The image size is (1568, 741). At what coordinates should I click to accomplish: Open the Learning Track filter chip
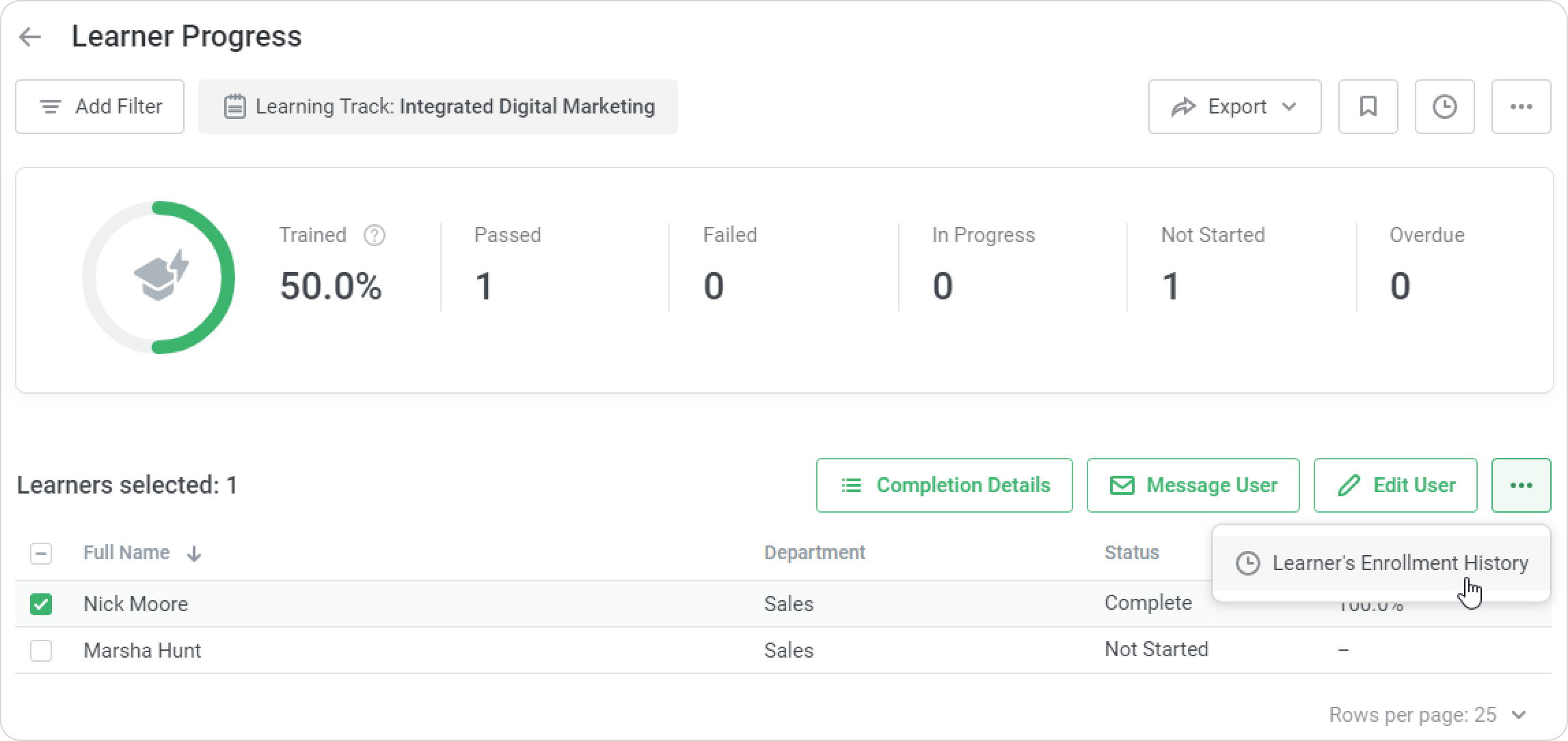coord(438,107)
